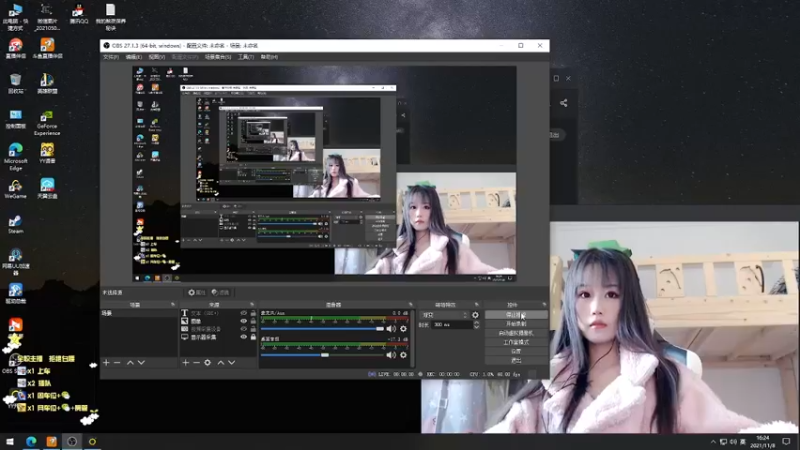Open notification center in system tray
The image size is (800, 450).
click(x=786, y=442)
